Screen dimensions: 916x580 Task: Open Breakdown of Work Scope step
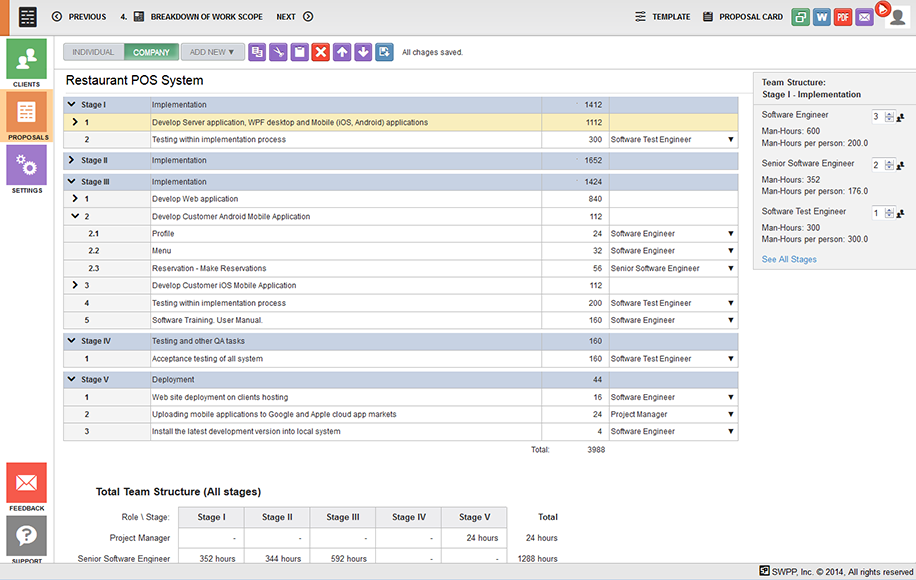(x=197, y=17)
